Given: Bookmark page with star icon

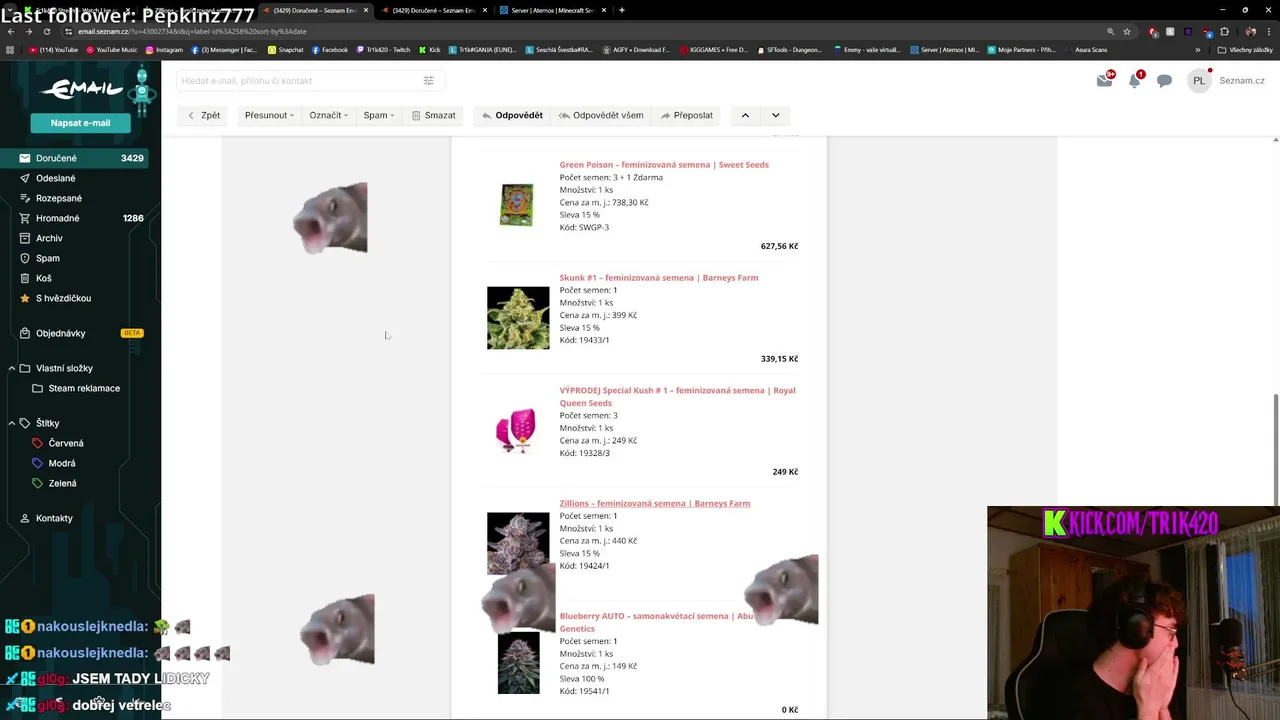Looking at the screenshot, I should click(1127, 31).
